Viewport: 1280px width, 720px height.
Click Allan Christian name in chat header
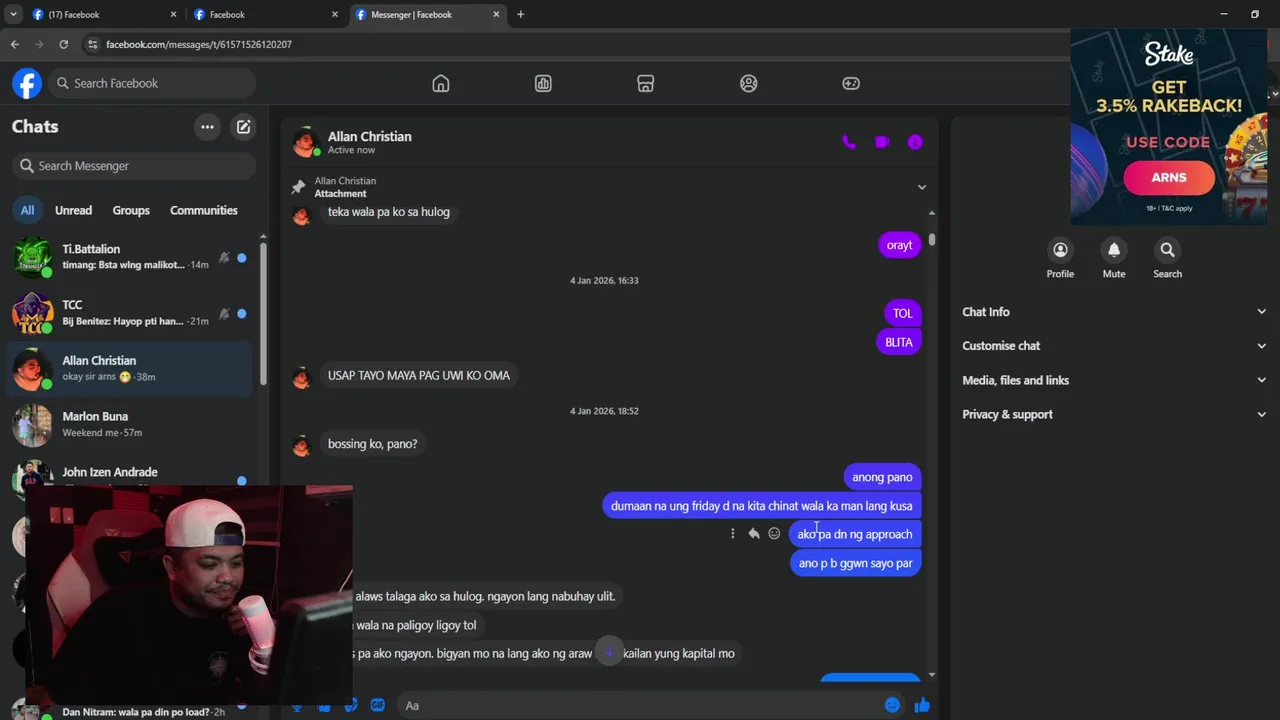(x=369, y=136)
